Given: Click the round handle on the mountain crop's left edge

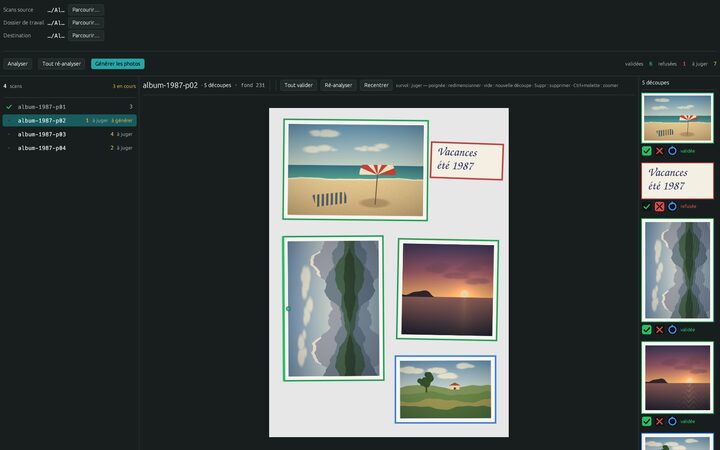Looking at the screenshot, I should [288, 309].
